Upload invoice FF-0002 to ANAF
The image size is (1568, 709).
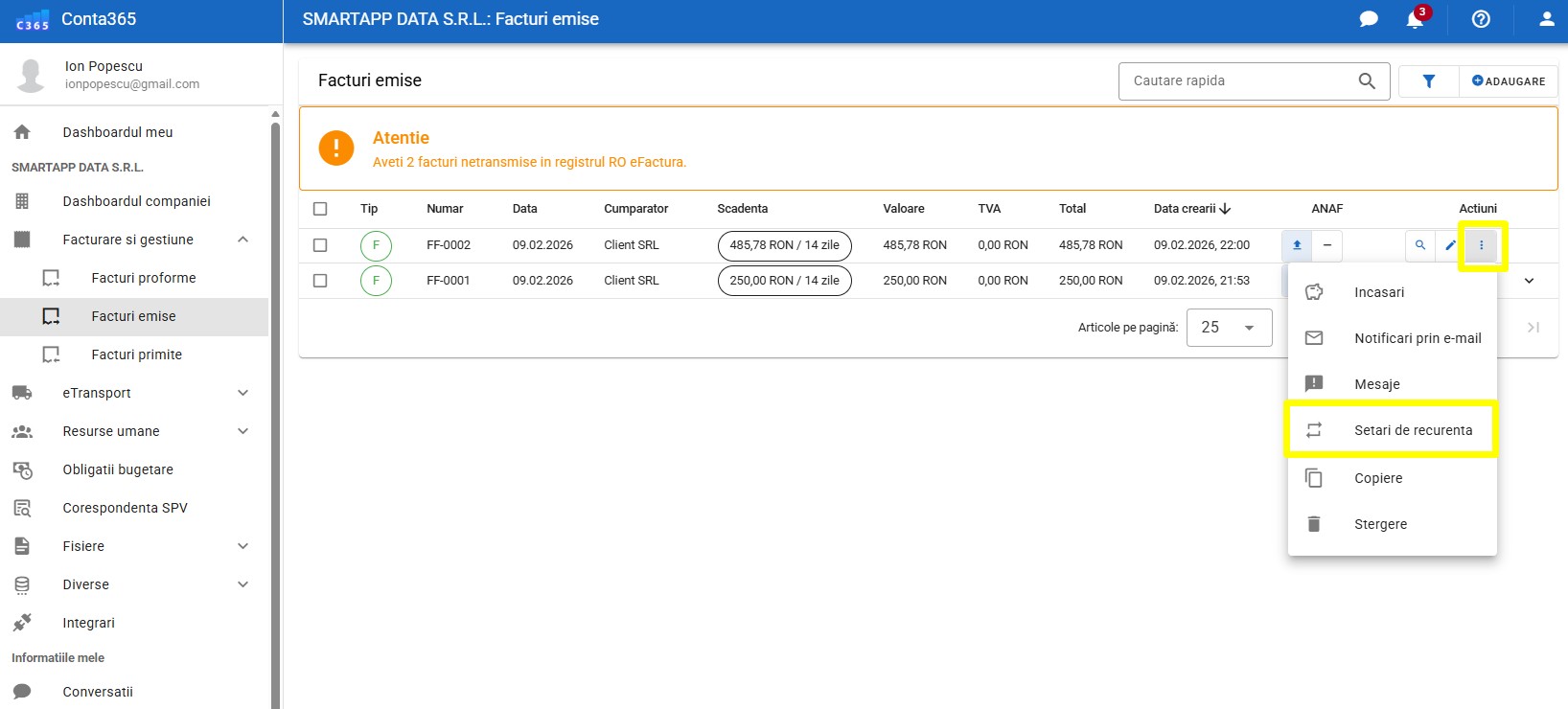pyautogui.click(x=1297, y=245)
